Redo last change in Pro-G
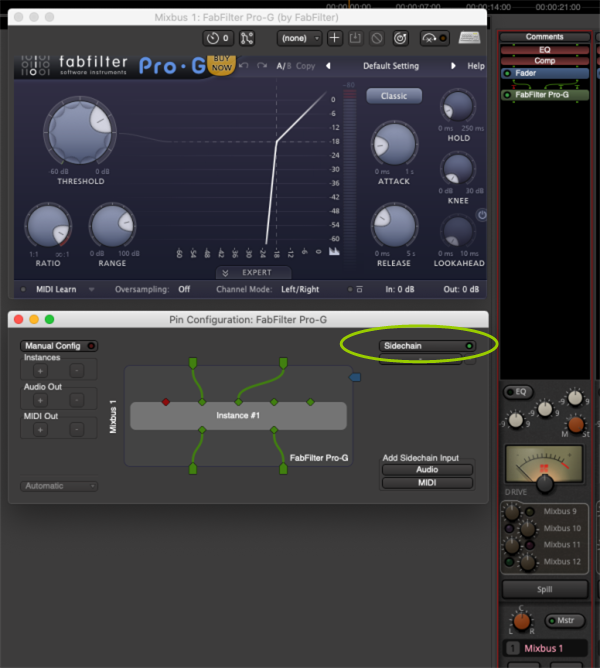 (262, 66)
